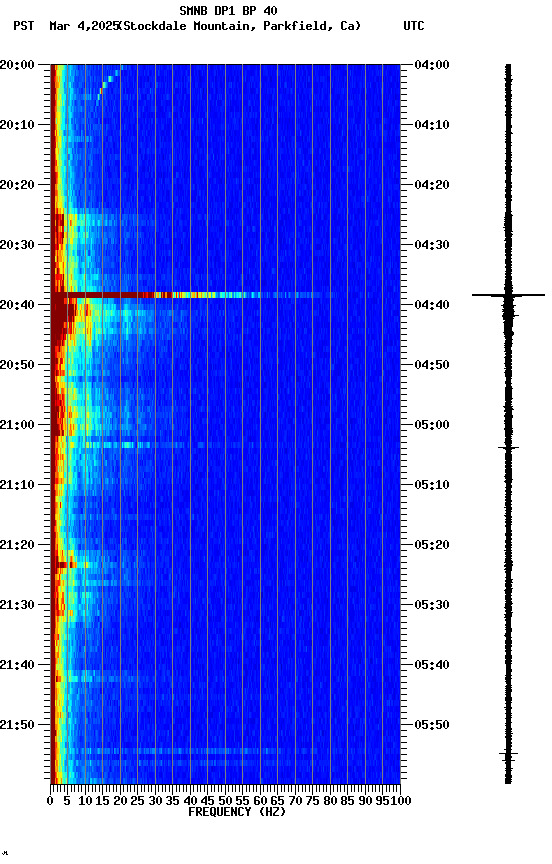Screen dimensions: 552x864
Task: Click the '05:20' UTC time label
Action: 432,545
